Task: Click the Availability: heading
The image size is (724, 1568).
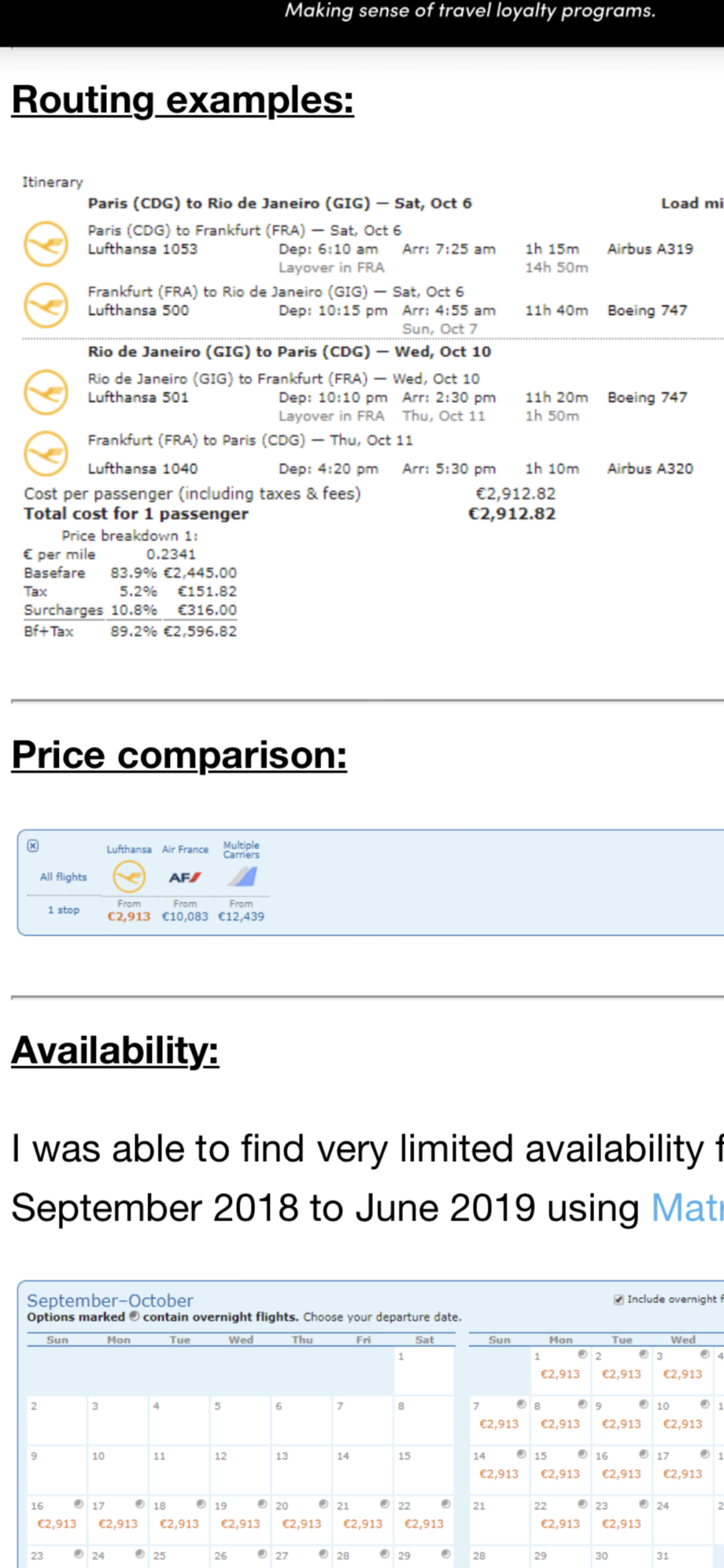Action: pos(115,1050)
